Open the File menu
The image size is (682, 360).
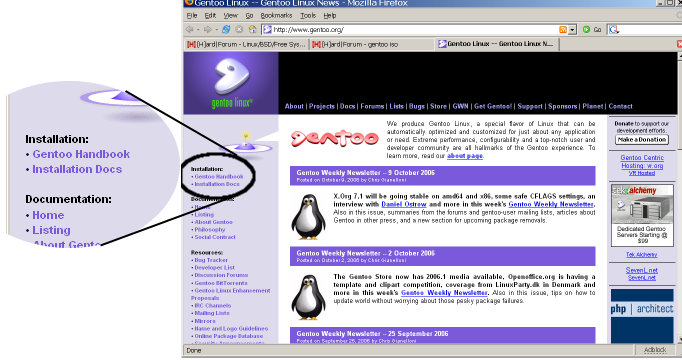click(x=192, y=15)
